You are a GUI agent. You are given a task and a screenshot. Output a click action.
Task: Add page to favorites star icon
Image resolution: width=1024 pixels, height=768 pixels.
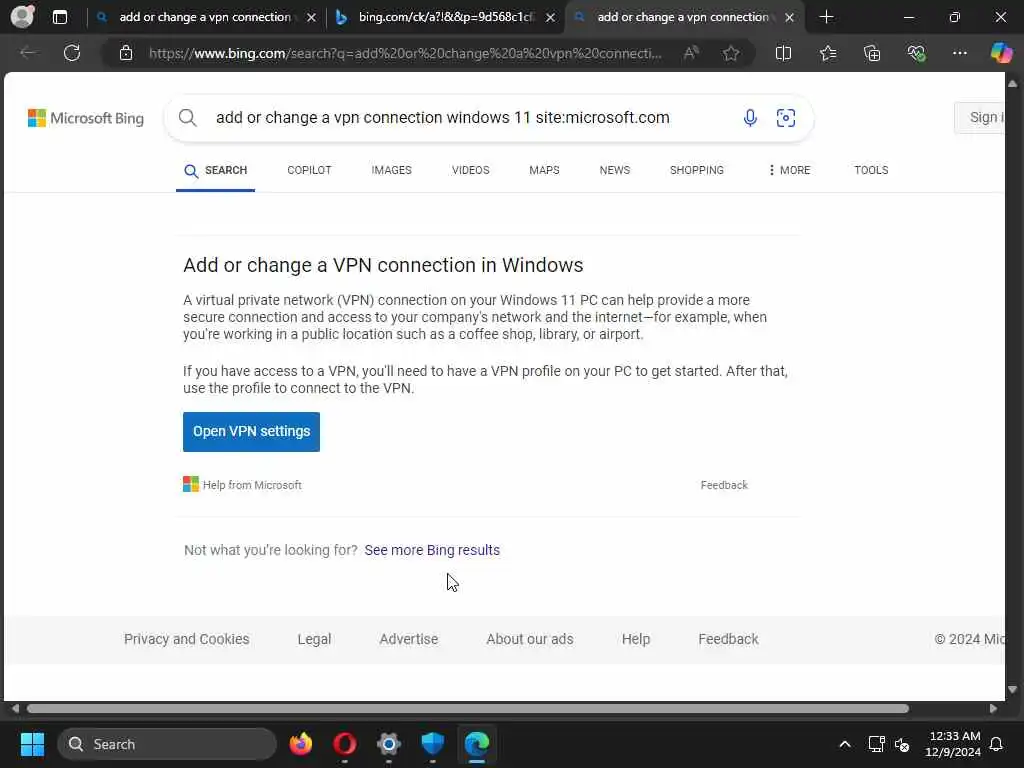coord(731,53)
